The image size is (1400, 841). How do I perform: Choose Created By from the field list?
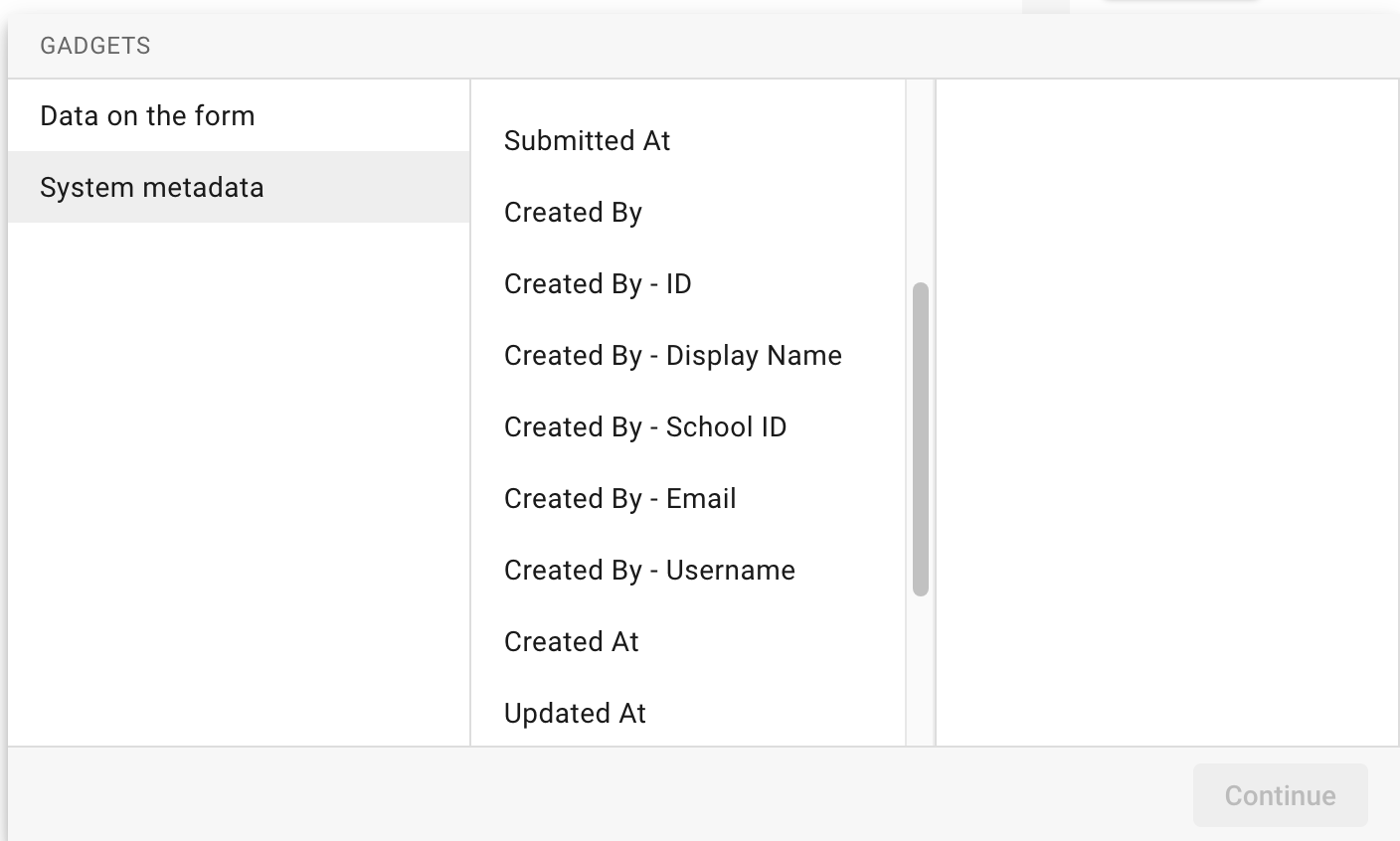pos(573,212)
